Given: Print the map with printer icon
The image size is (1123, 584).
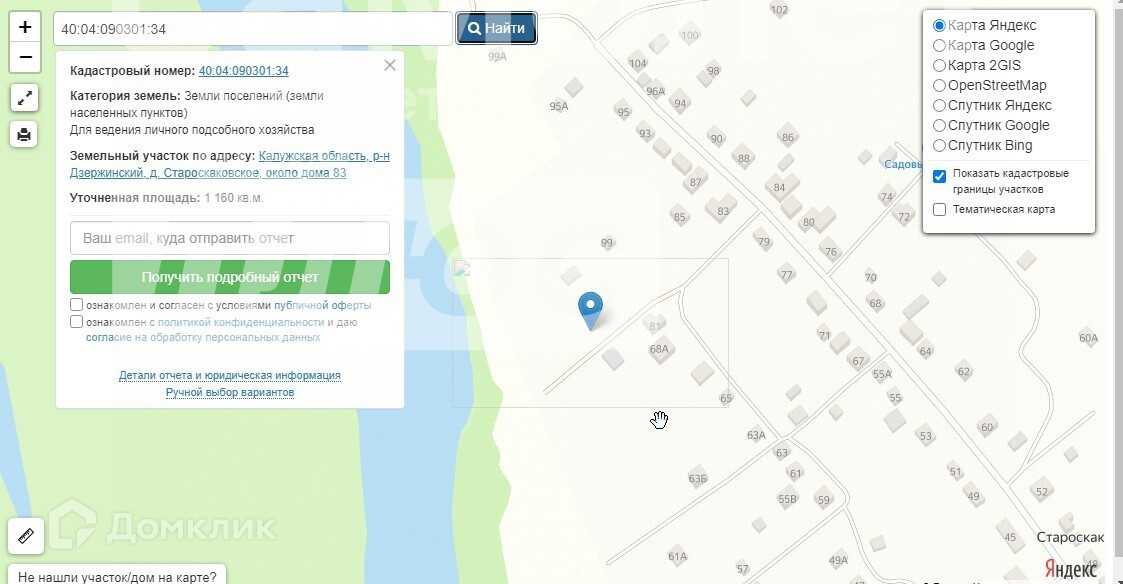Looking at the screenshot, I should pyautogui.click(x=24, y=134).
